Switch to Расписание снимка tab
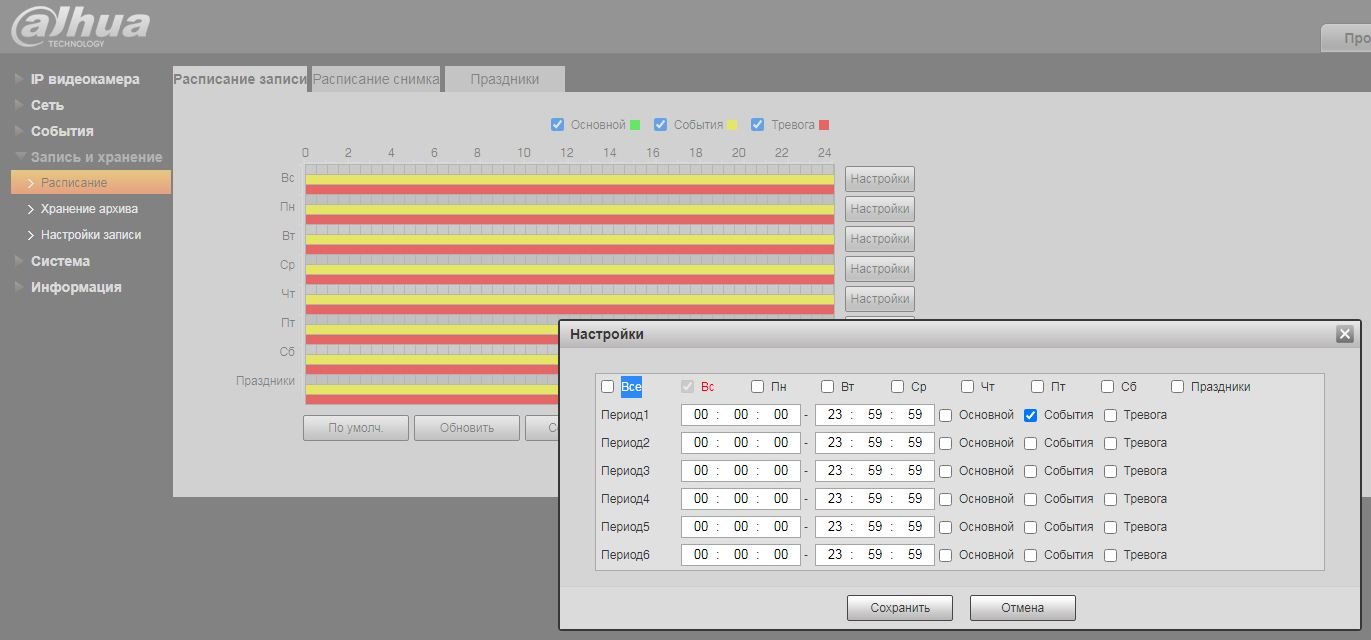 (376, 79)
